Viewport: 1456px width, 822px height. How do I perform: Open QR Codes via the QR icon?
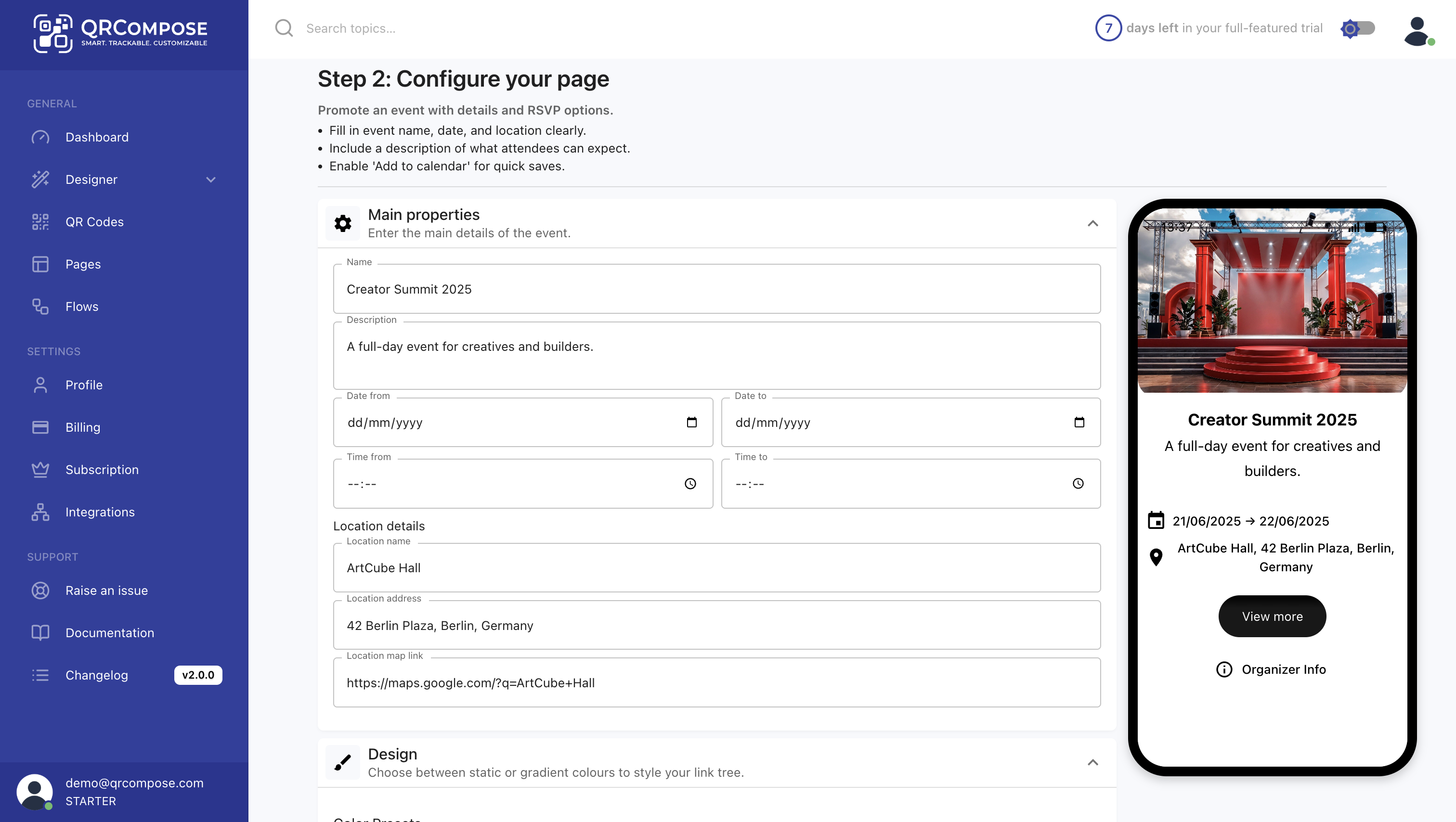pyautogui.click(x=41, y=221)
